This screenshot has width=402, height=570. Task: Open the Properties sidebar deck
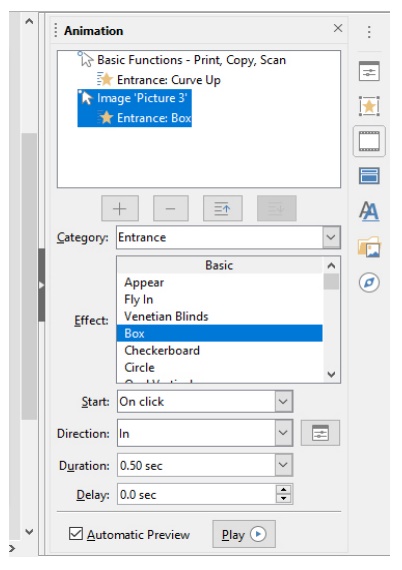(369, 71)
